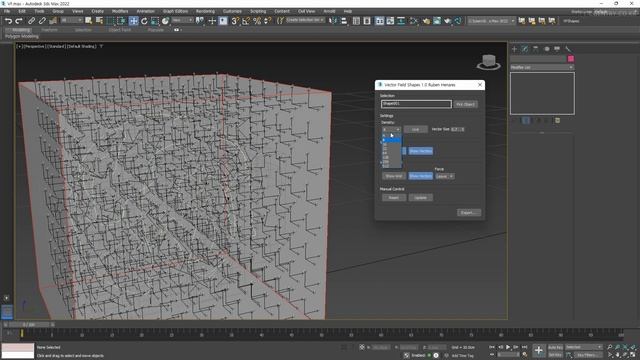Select the Select and Link tool
This screenshot has height=360, width=640.
click(31, 21)
